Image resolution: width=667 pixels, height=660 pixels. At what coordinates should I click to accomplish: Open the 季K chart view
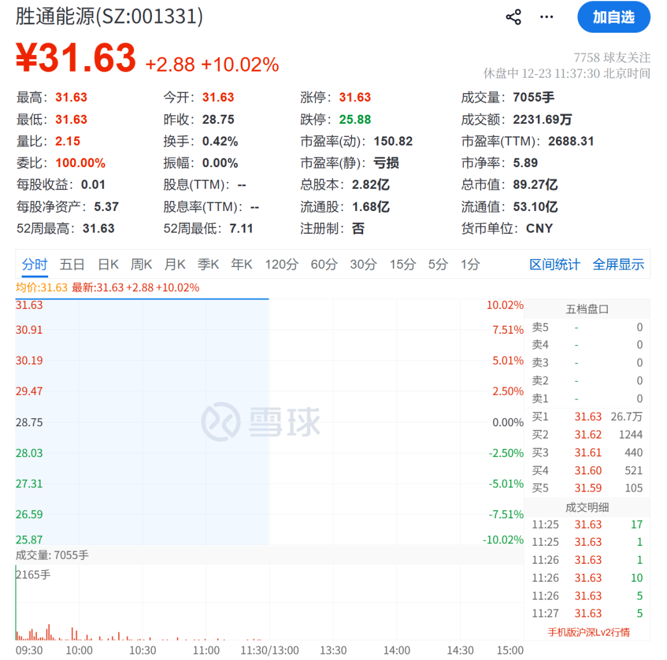coord(208,265)
